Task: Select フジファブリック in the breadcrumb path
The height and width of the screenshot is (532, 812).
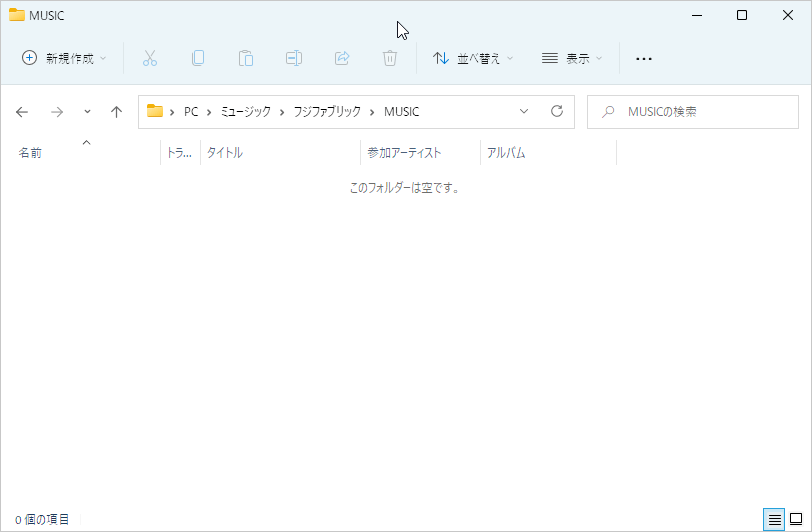Action: click(327, 112)
